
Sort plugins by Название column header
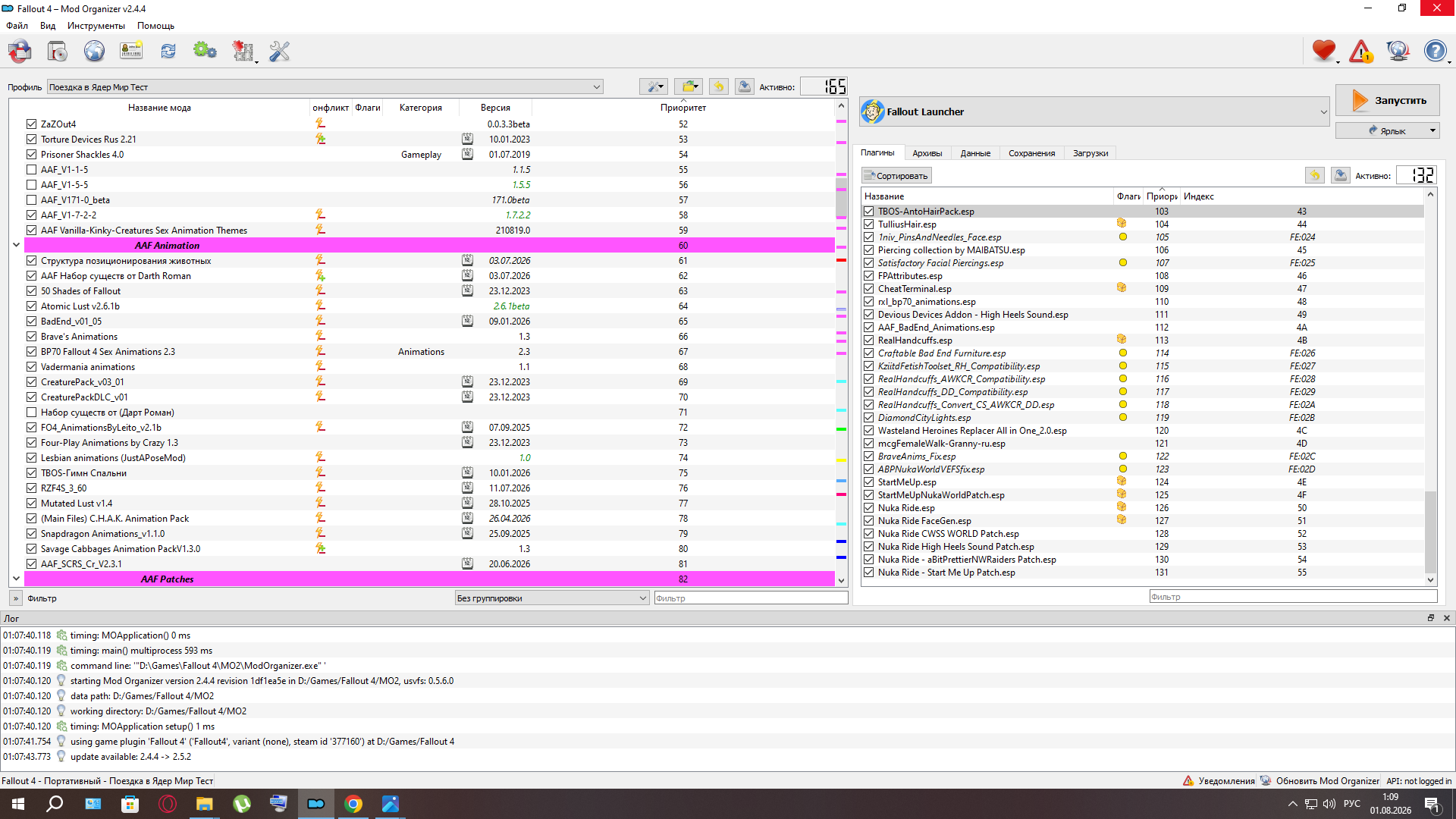[986, 196]
